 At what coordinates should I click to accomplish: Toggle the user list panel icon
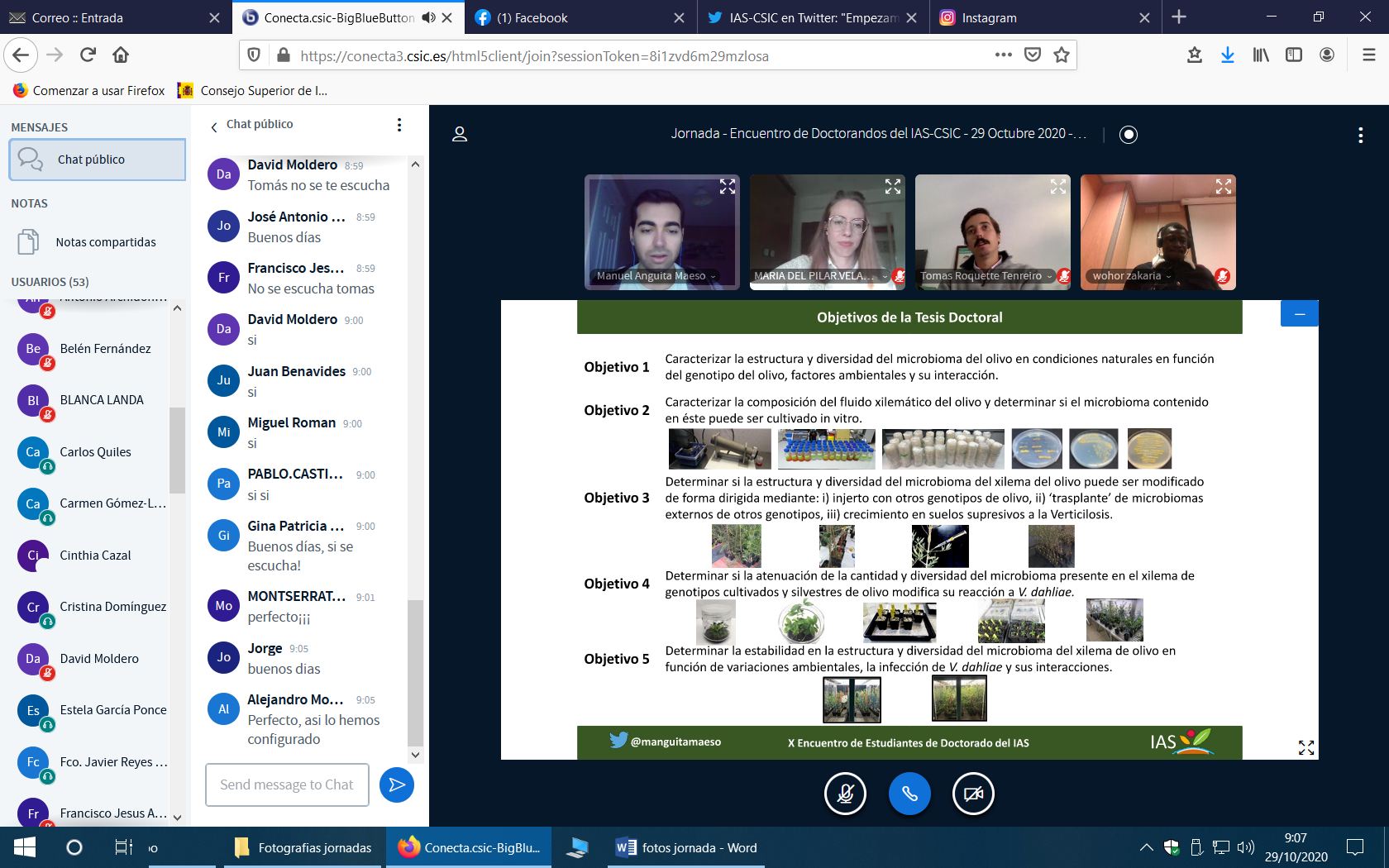460,134
